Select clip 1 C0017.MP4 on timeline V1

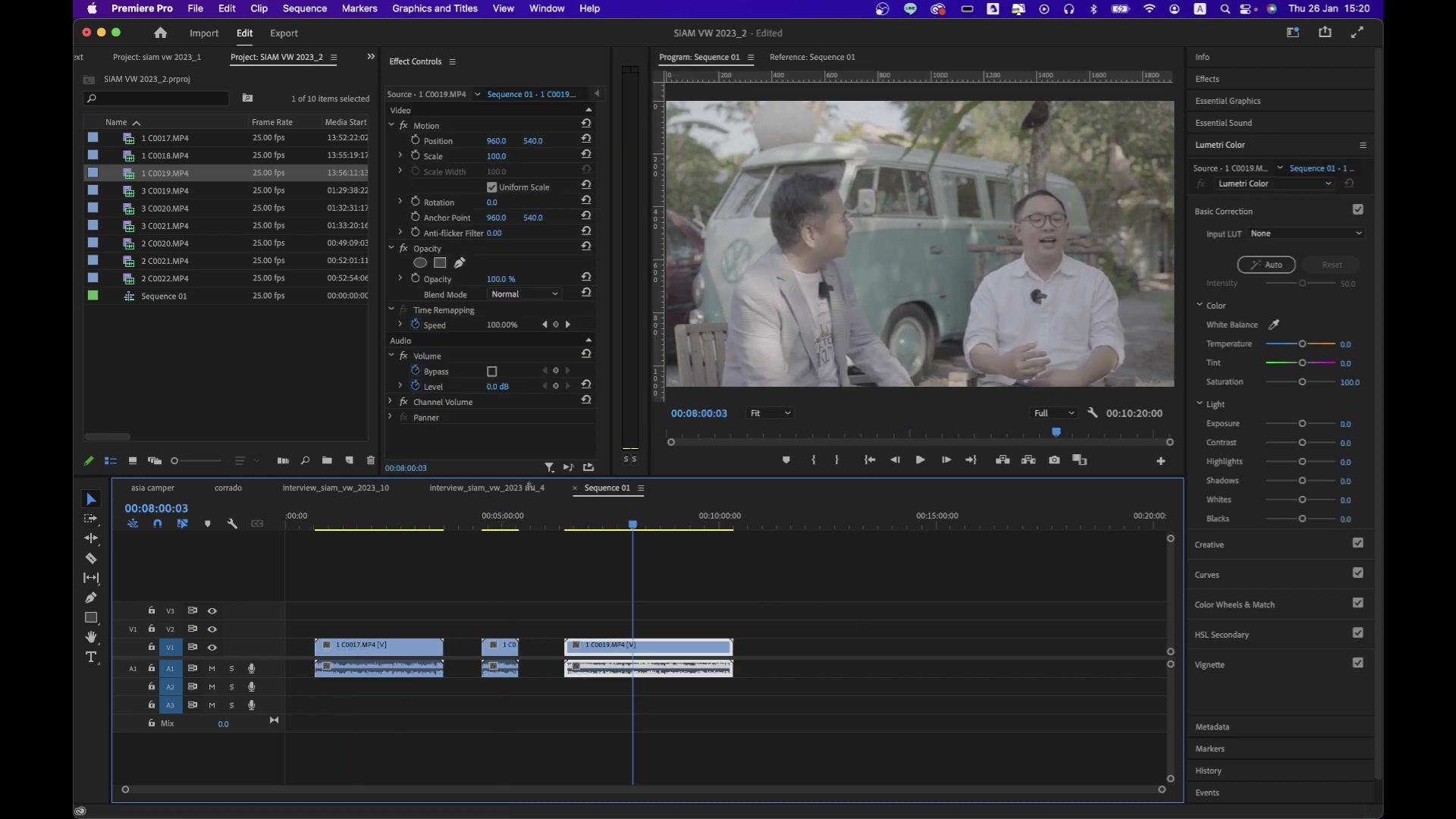(379, 647)
